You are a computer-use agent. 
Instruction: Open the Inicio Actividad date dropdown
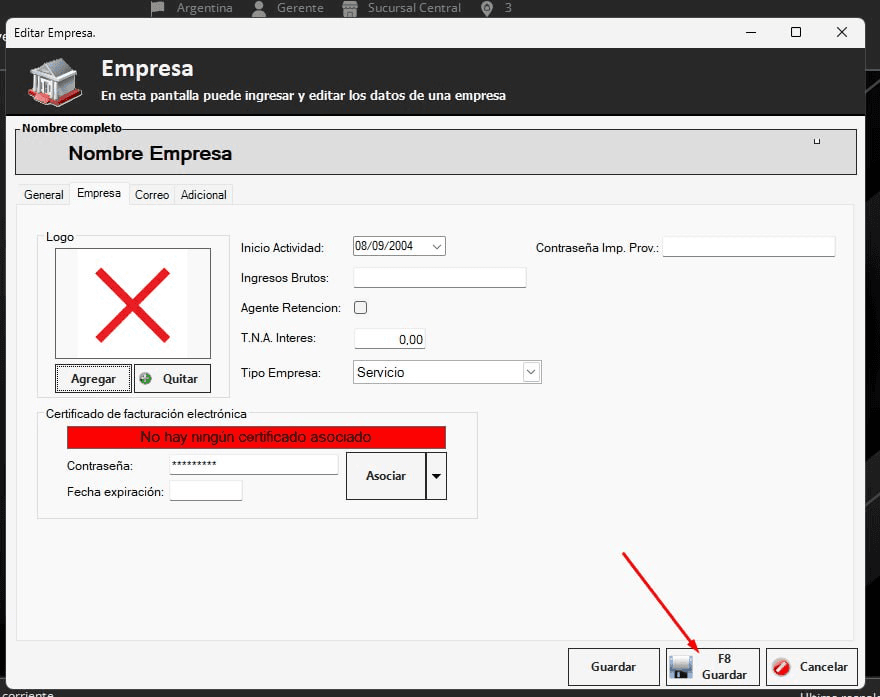437,246
